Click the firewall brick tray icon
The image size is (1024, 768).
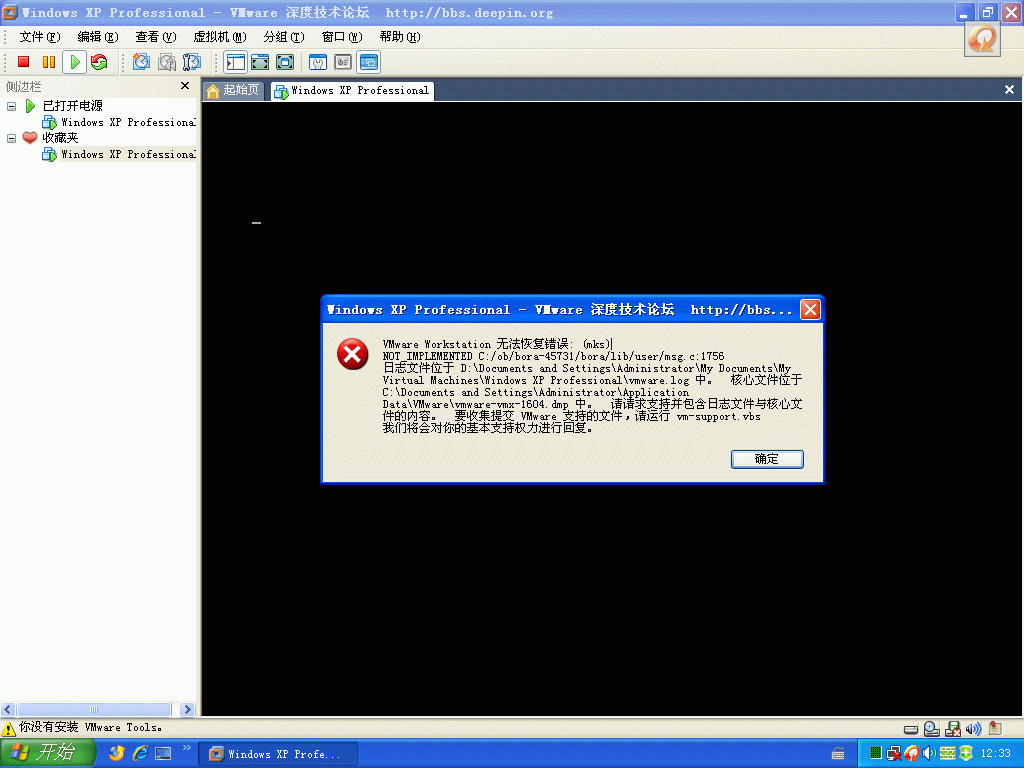(x=948, y=753)
